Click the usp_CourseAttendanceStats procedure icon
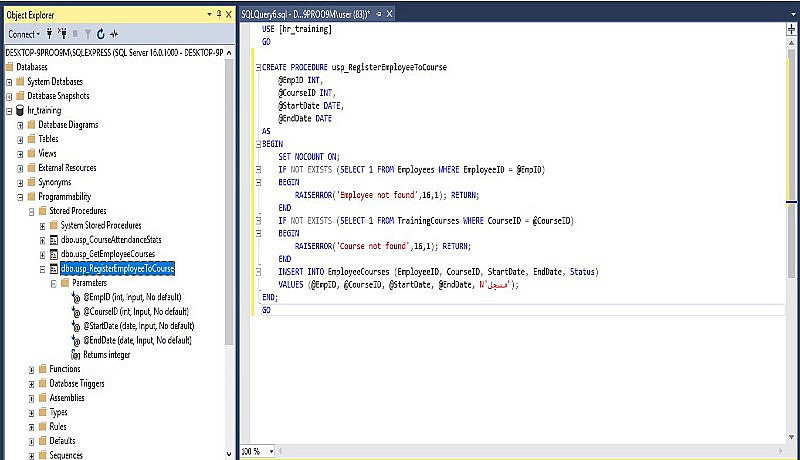The width and height of the screenshot is (800, 460). 54,240
